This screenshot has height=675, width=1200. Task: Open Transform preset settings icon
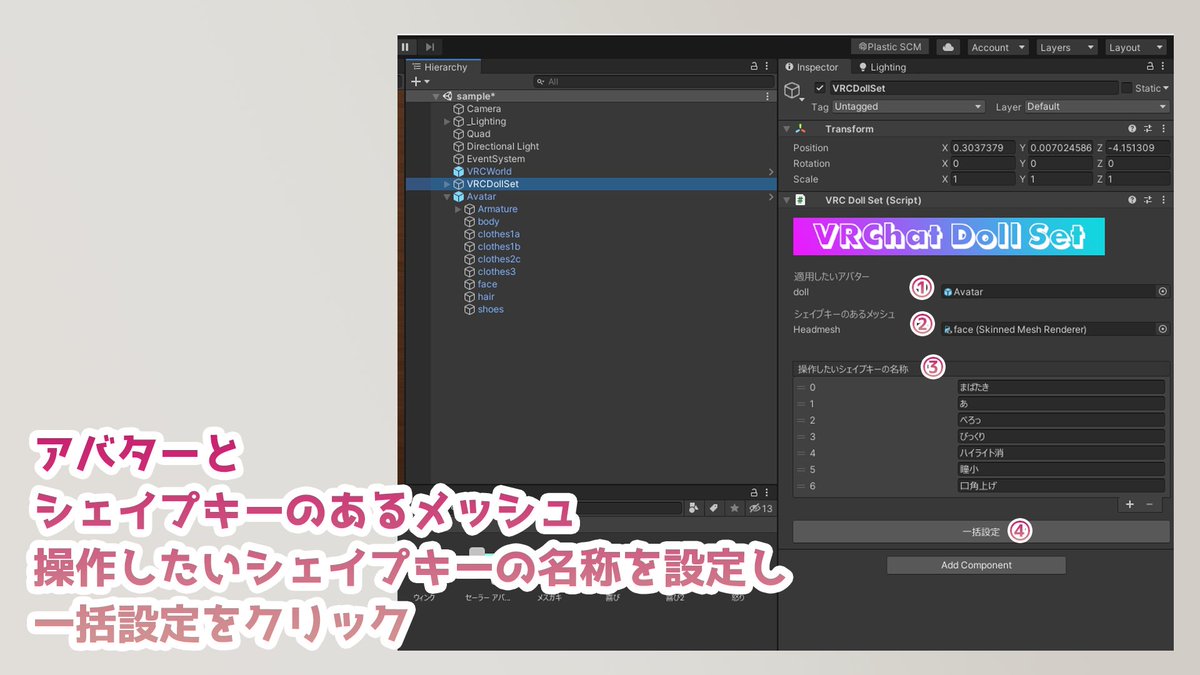pyautogui.click(x=1148, y=129)
